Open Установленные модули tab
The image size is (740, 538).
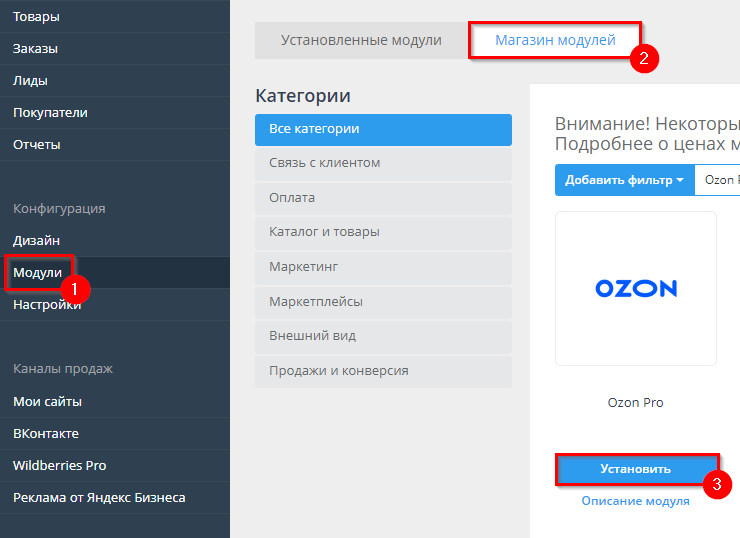point(361,41)
